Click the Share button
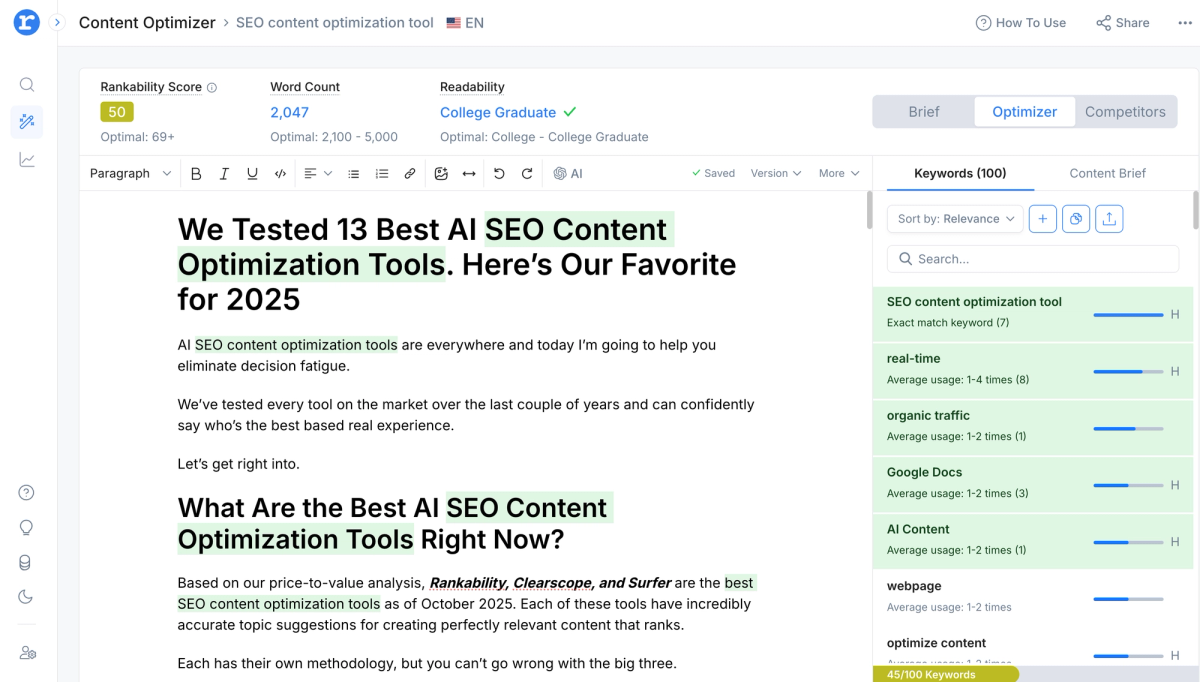Image resolution: width=1200 pixels, height=682 pixels. point(1122,22)
